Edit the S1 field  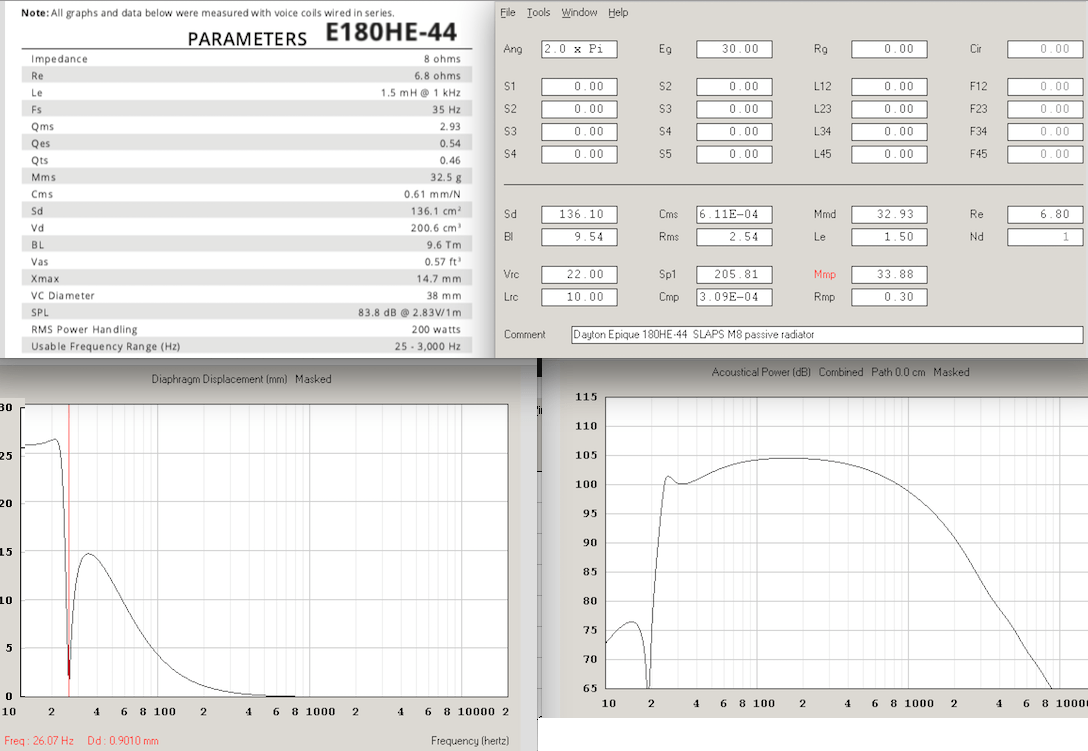click(x=579, y=87)
